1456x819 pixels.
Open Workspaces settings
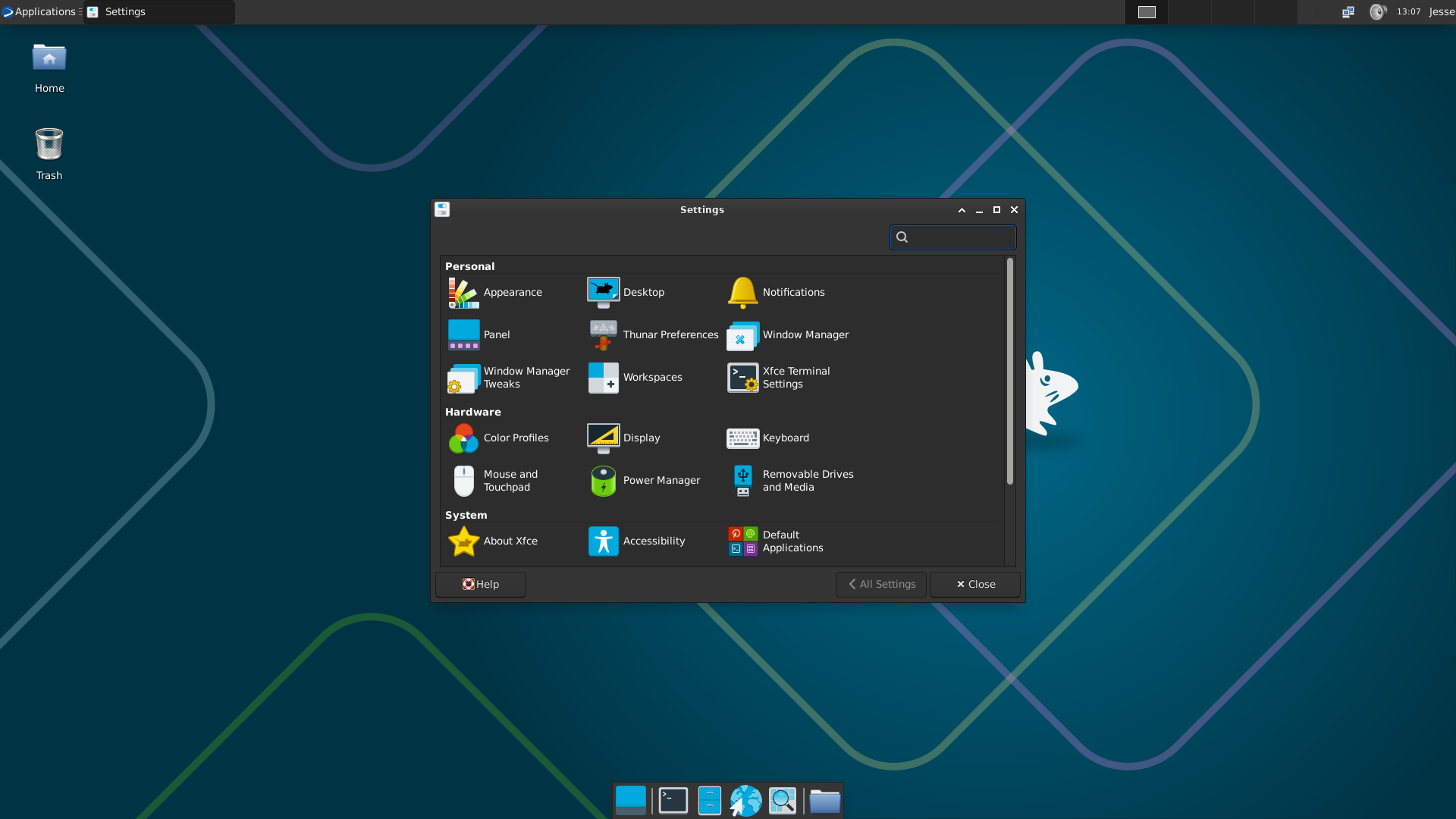[635, 378]
